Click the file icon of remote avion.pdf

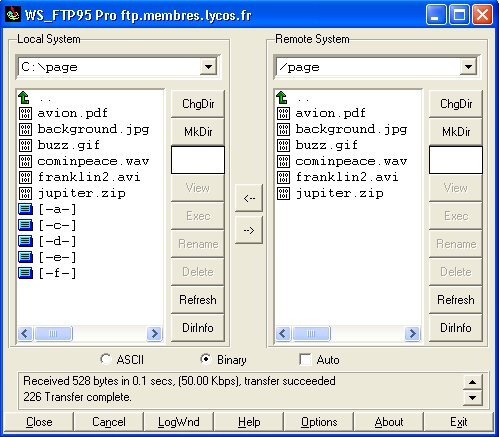283,113
